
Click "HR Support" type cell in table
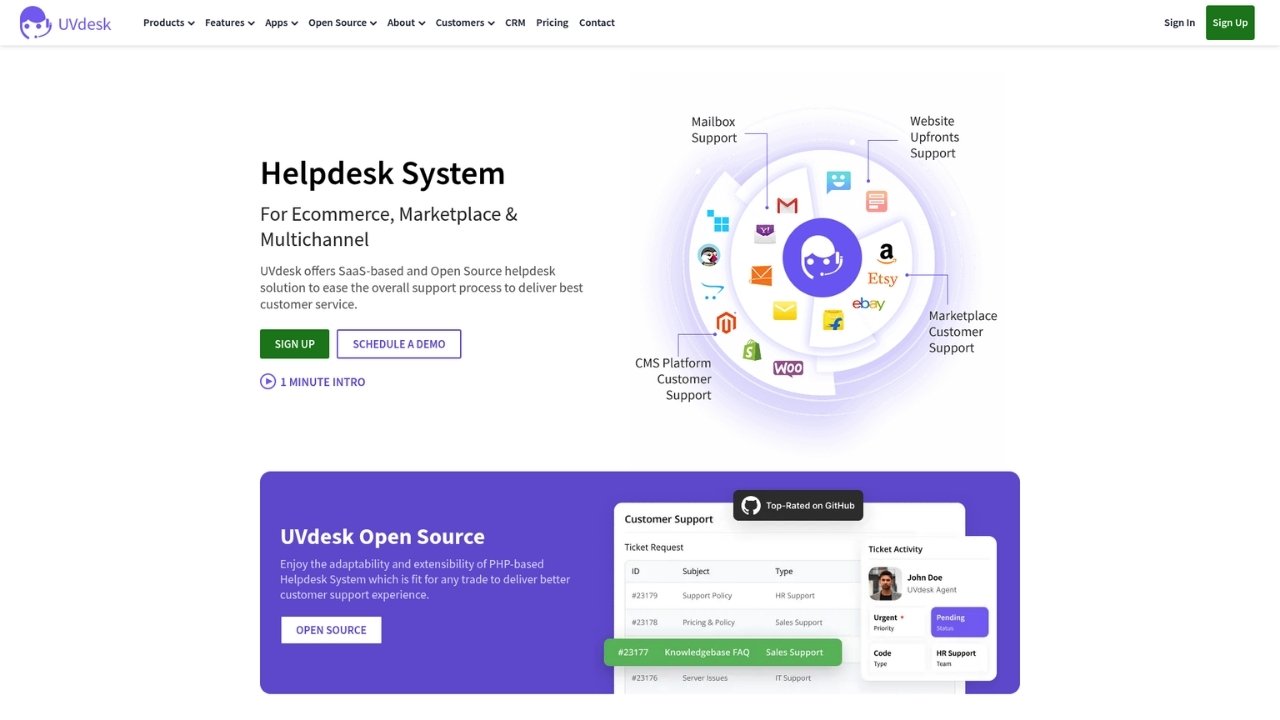click(795, 595)
